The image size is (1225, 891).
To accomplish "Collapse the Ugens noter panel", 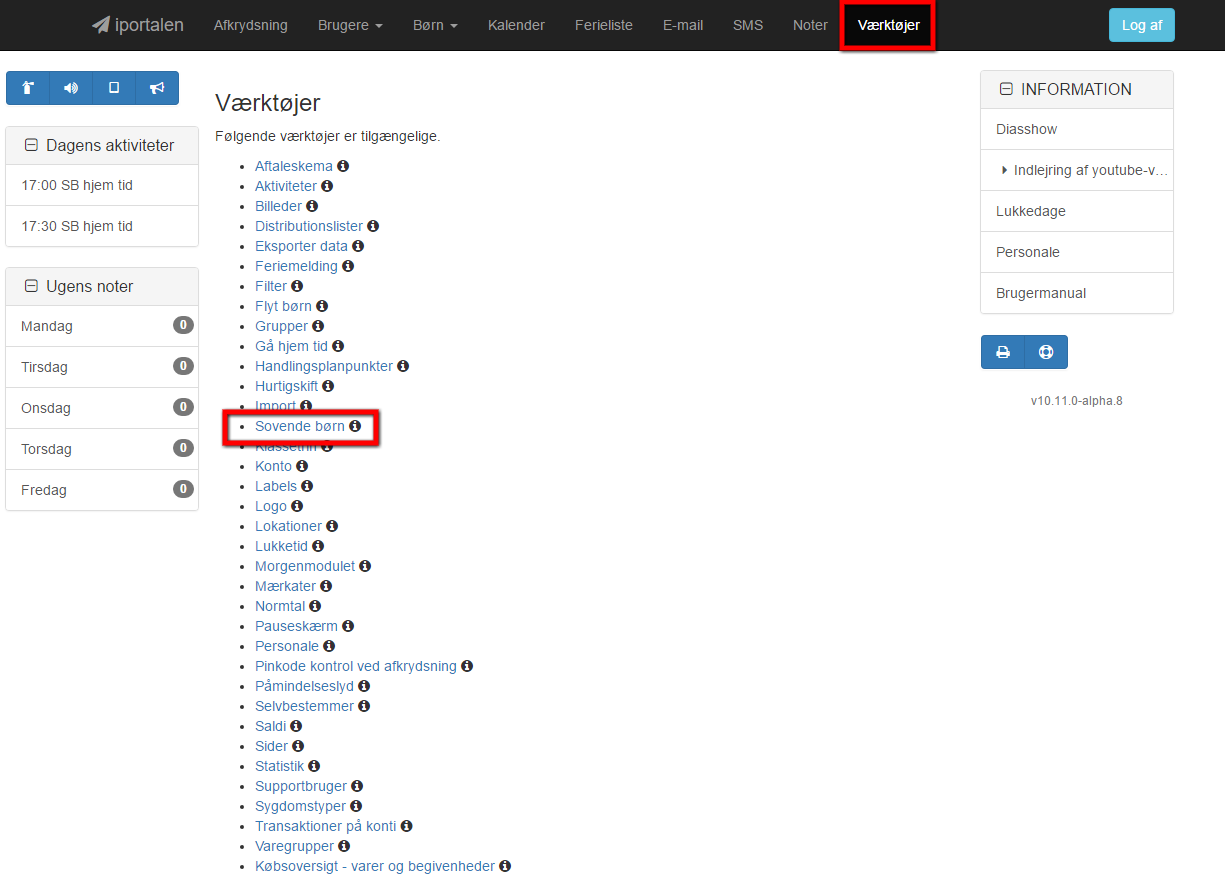I will (30, 286).
